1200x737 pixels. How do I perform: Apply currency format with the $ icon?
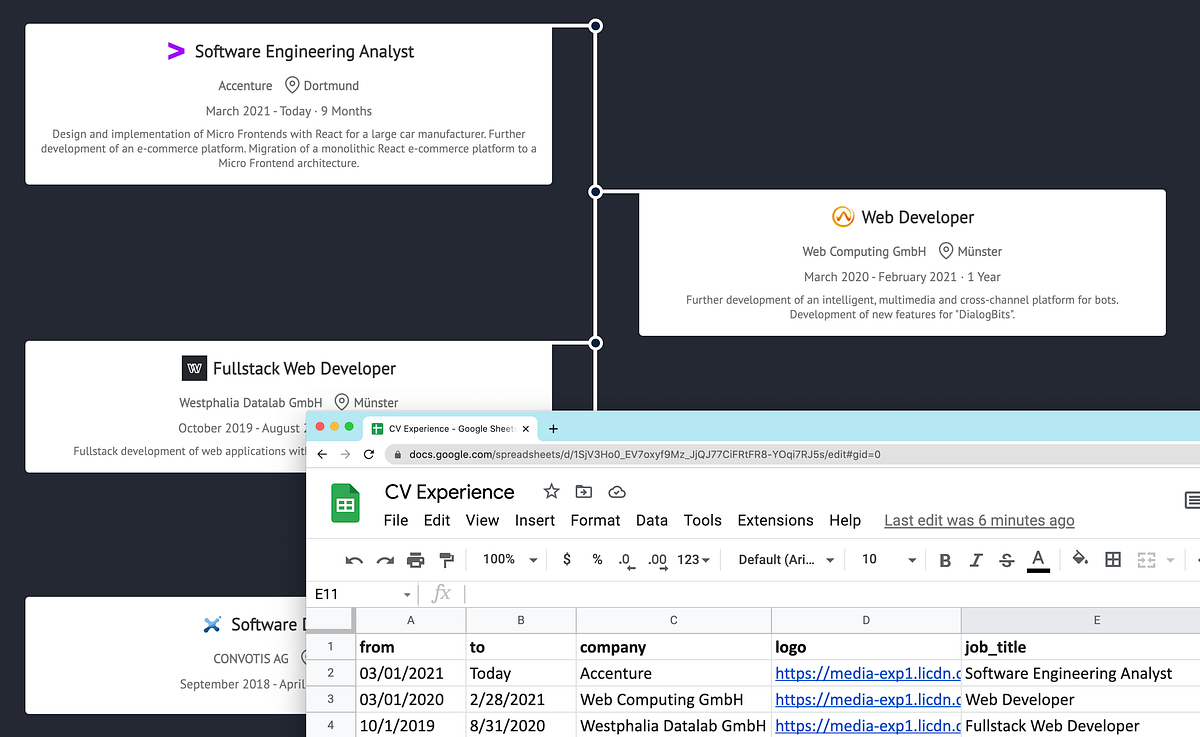(567, 560)
